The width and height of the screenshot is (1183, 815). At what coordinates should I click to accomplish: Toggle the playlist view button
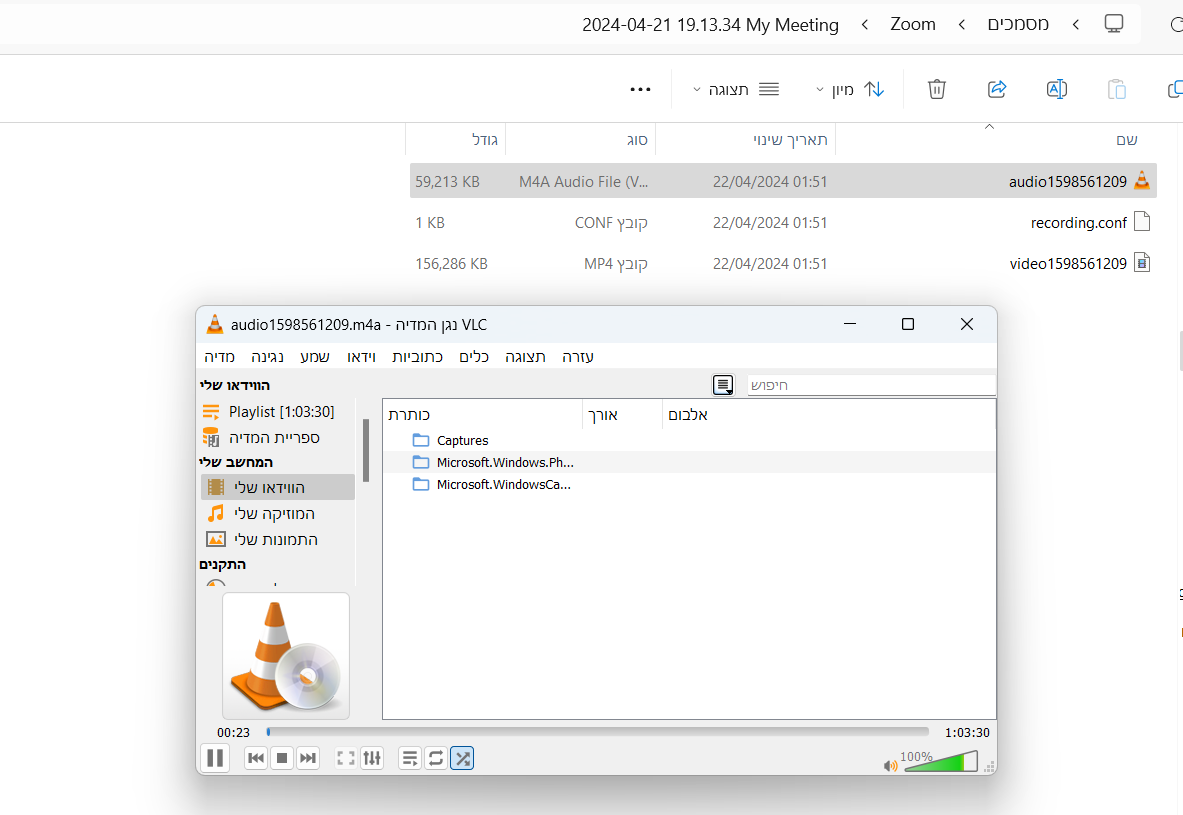click(x=410, y=758)
